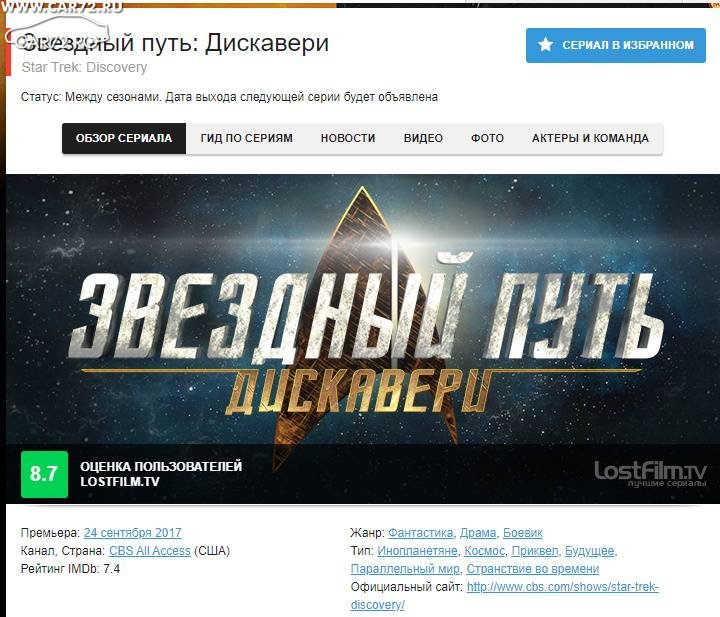Toggle the Сериал в избранном favorite button

click(x=616, y=45)
